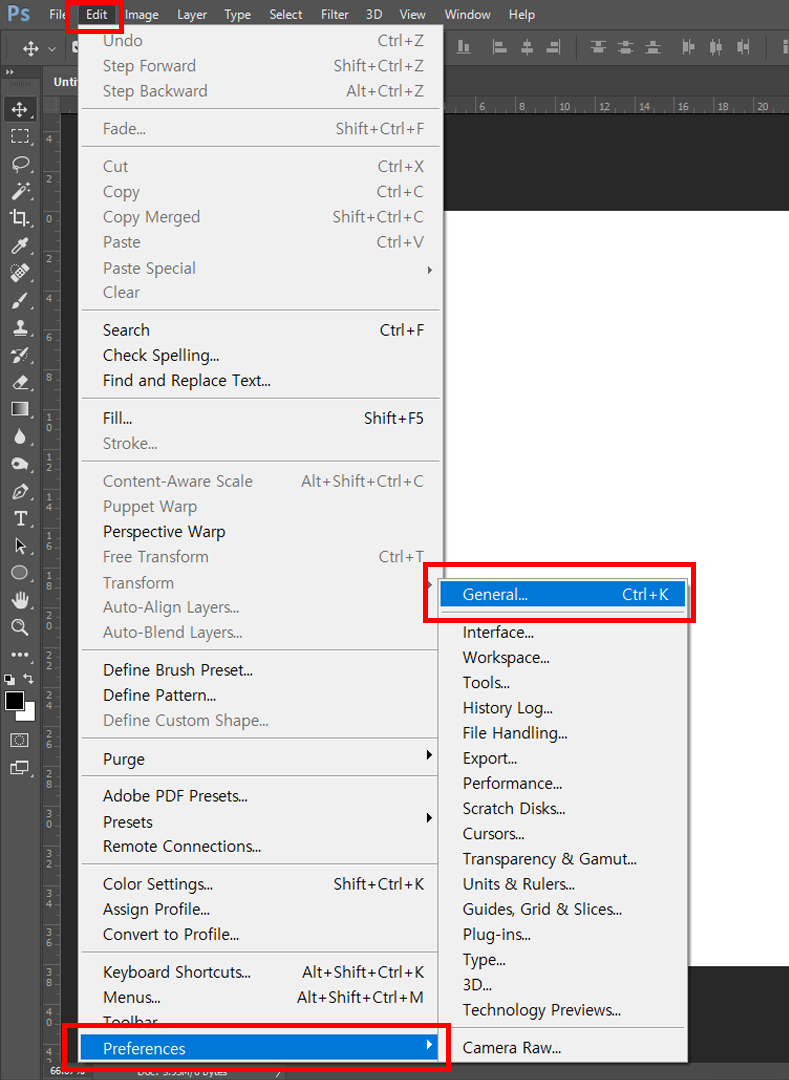
Task: Open the Help menu
Action: pos(522,14)
